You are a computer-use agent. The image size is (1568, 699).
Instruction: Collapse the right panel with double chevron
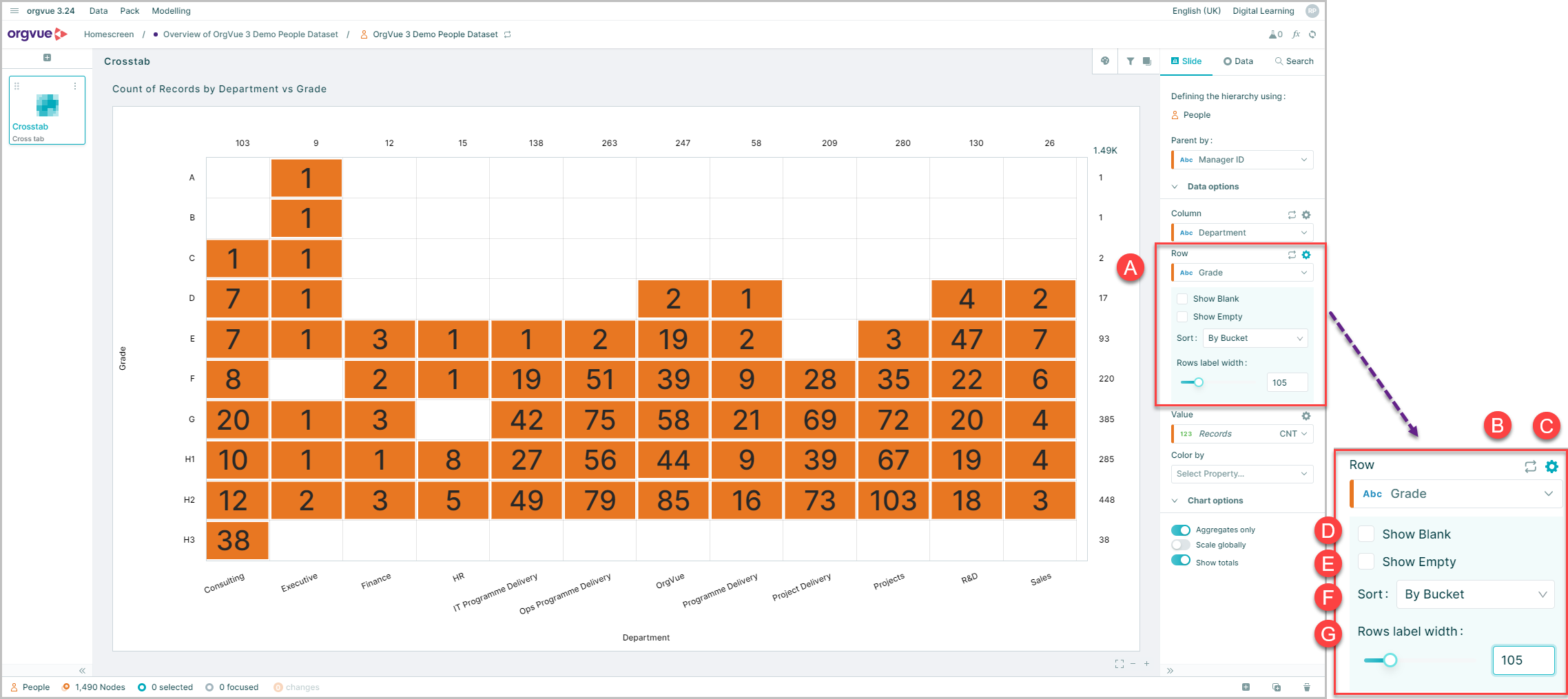click(1170, 671)
